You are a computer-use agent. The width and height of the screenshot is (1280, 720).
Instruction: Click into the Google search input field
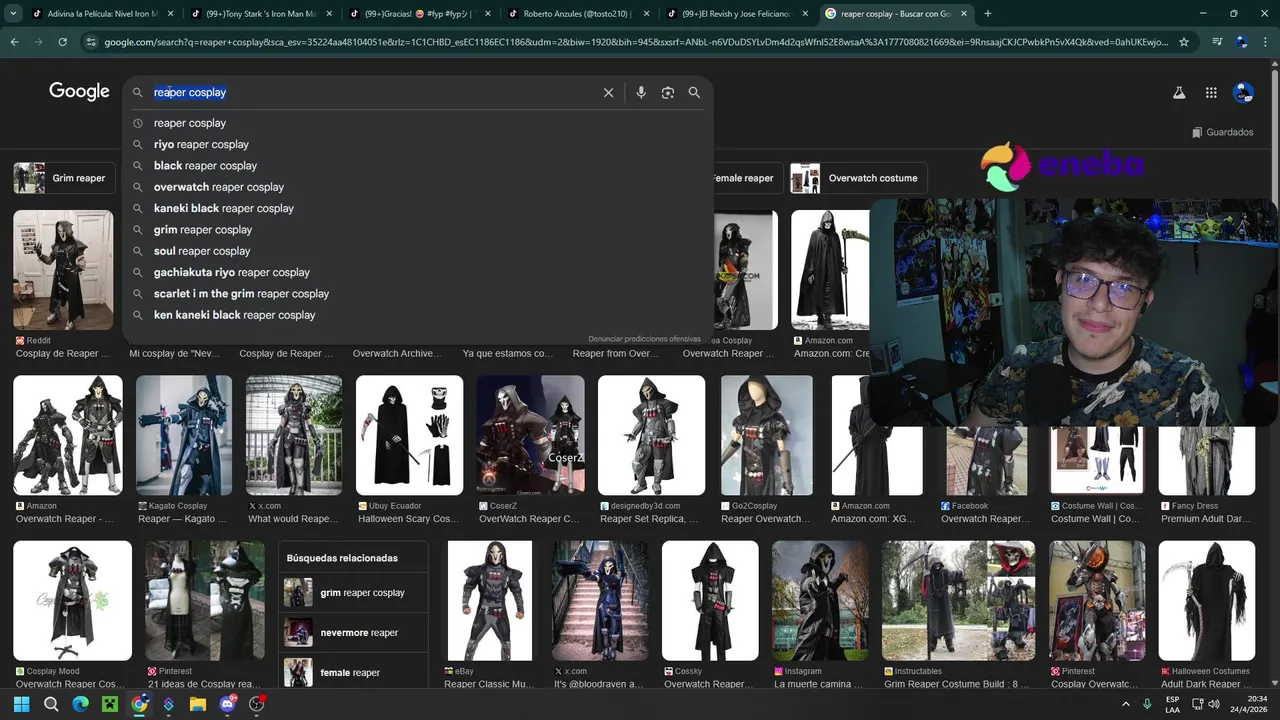(375, 92)
